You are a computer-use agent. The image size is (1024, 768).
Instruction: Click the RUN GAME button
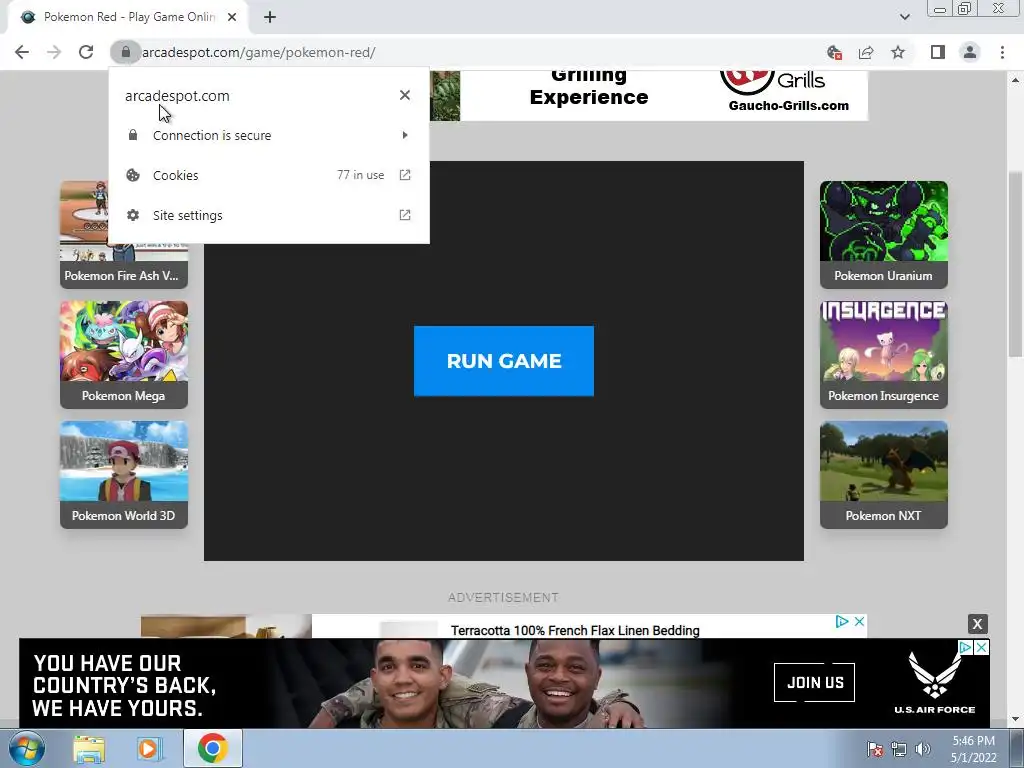[504, 360]
